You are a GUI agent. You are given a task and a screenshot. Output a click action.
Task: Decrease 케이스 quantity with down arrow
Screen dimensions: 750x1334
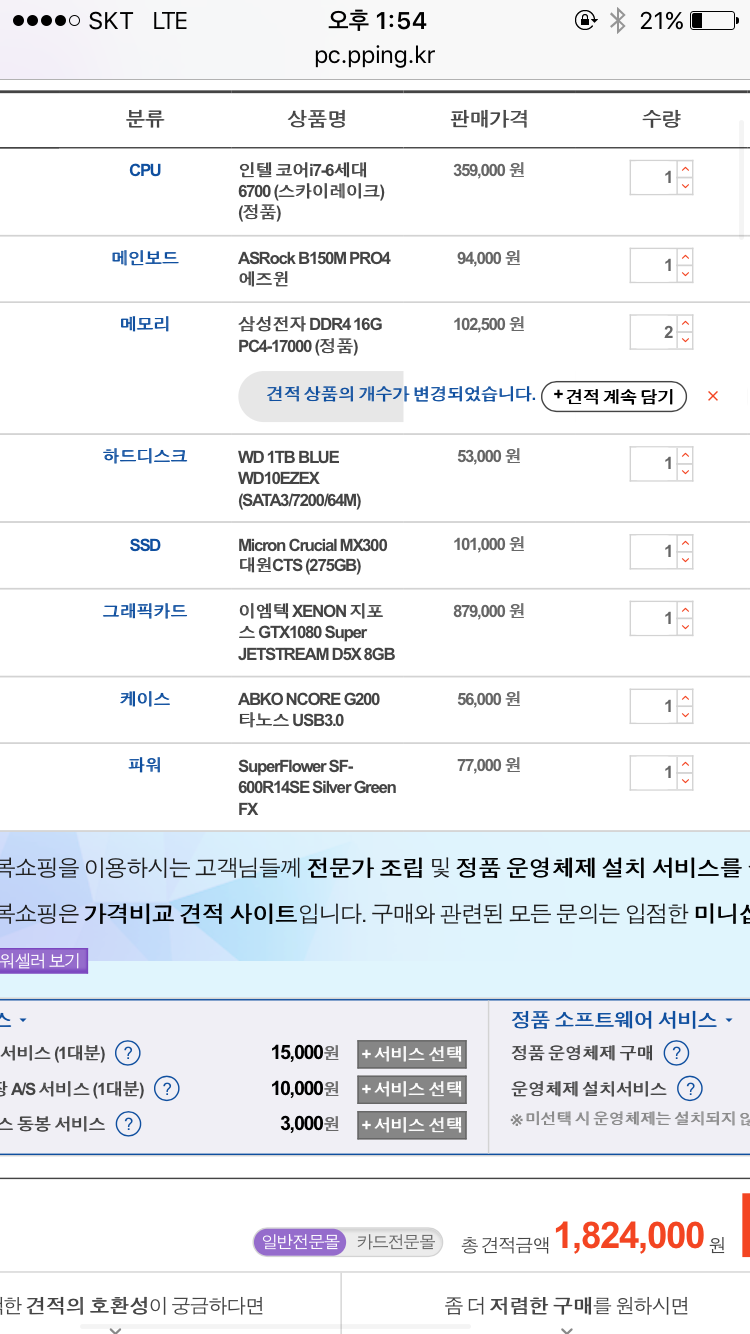685,715
